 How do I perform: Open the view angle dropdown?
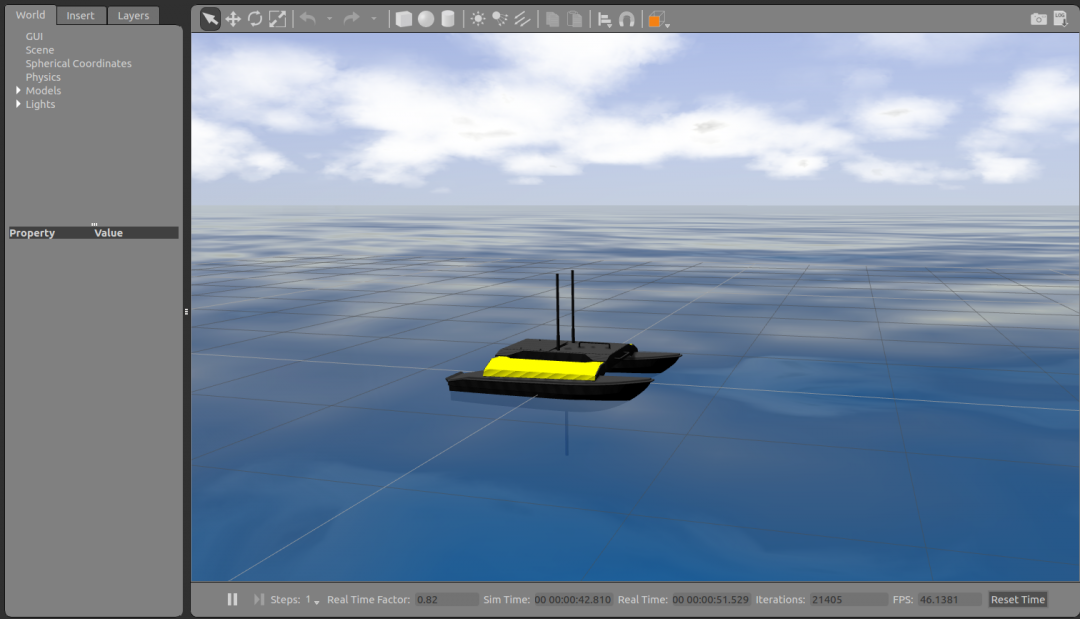click(x=658, y=19)
